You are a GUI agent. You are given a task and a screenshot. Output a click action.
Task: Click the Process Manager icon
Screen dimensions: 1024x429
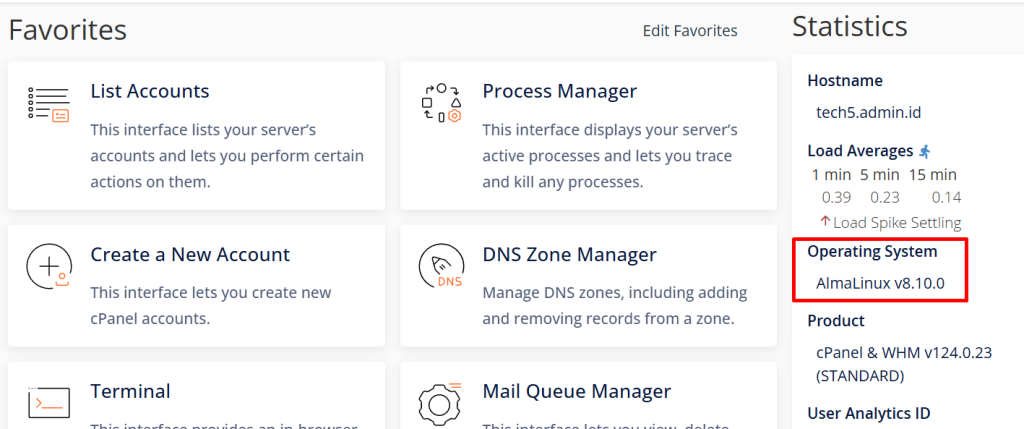pyautogui.click(x=441, y=103)
